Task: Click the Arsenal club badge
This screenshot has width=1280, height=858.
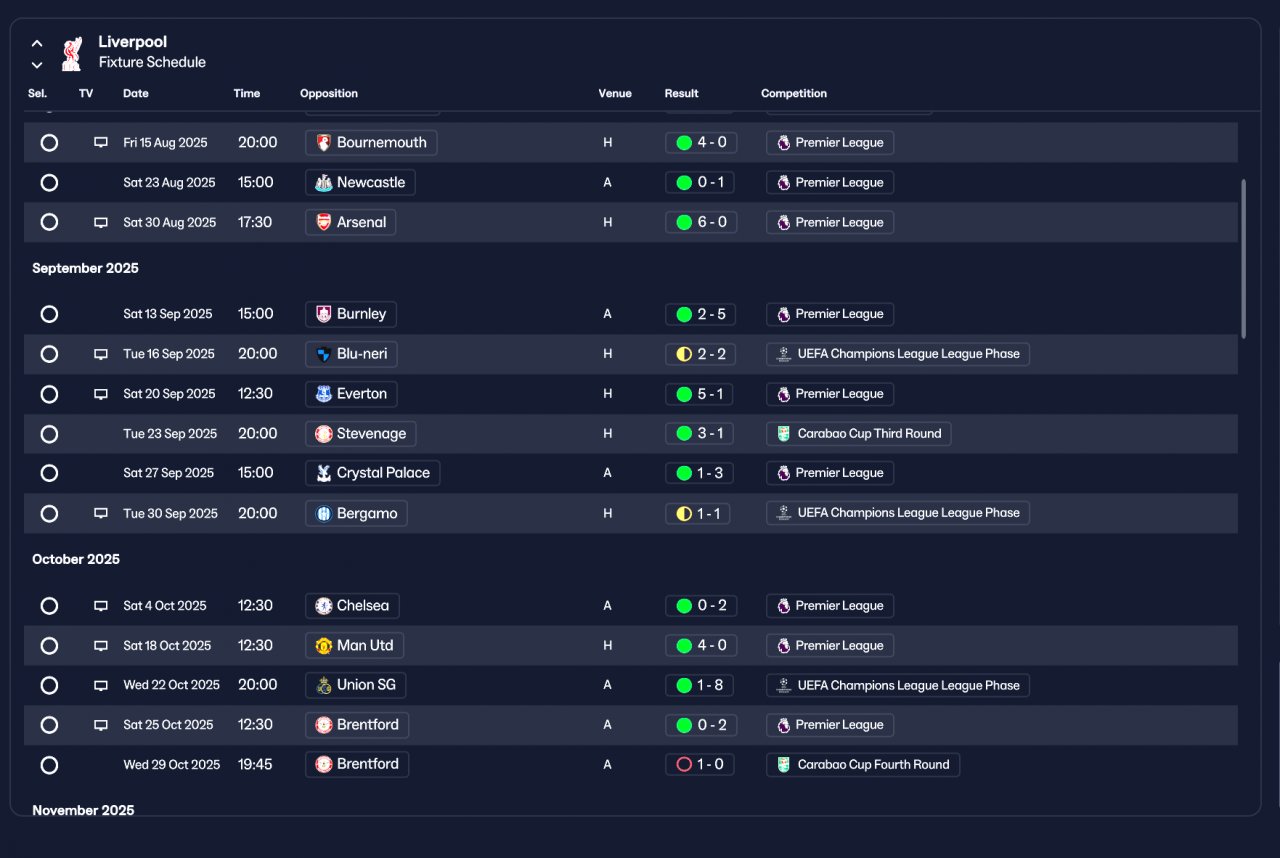Action: click(x=323, y=222)
